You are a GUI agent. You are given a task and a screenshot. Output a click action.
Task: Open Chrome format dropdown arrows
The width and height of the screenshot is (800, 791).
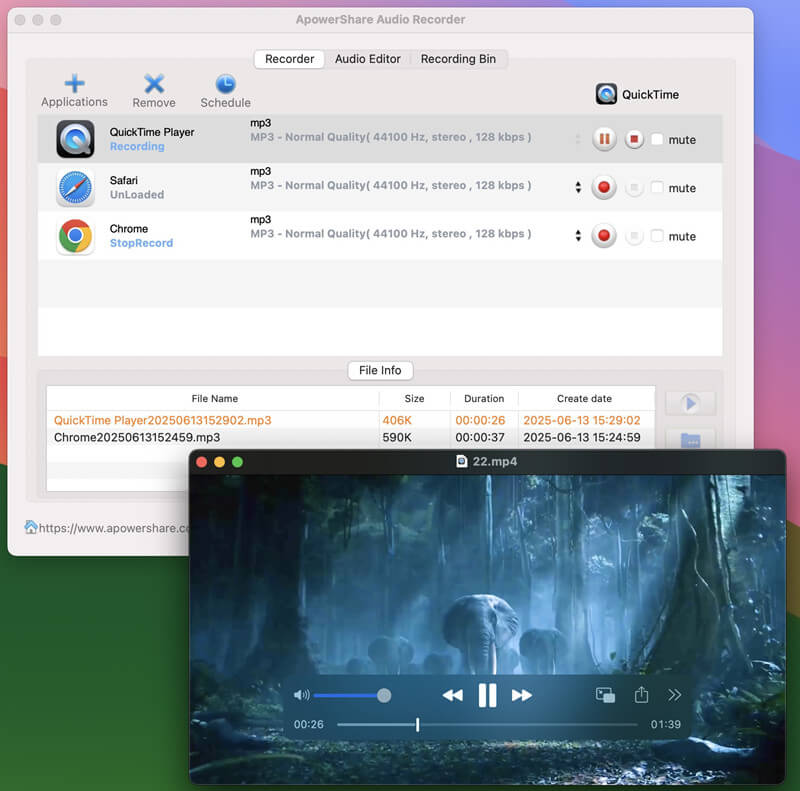coord(577,236)
